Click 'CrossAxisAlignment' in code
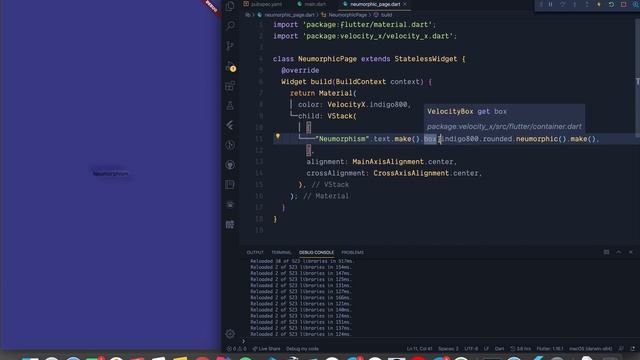This screenshot has height=360, width=640. coord(411,173)
